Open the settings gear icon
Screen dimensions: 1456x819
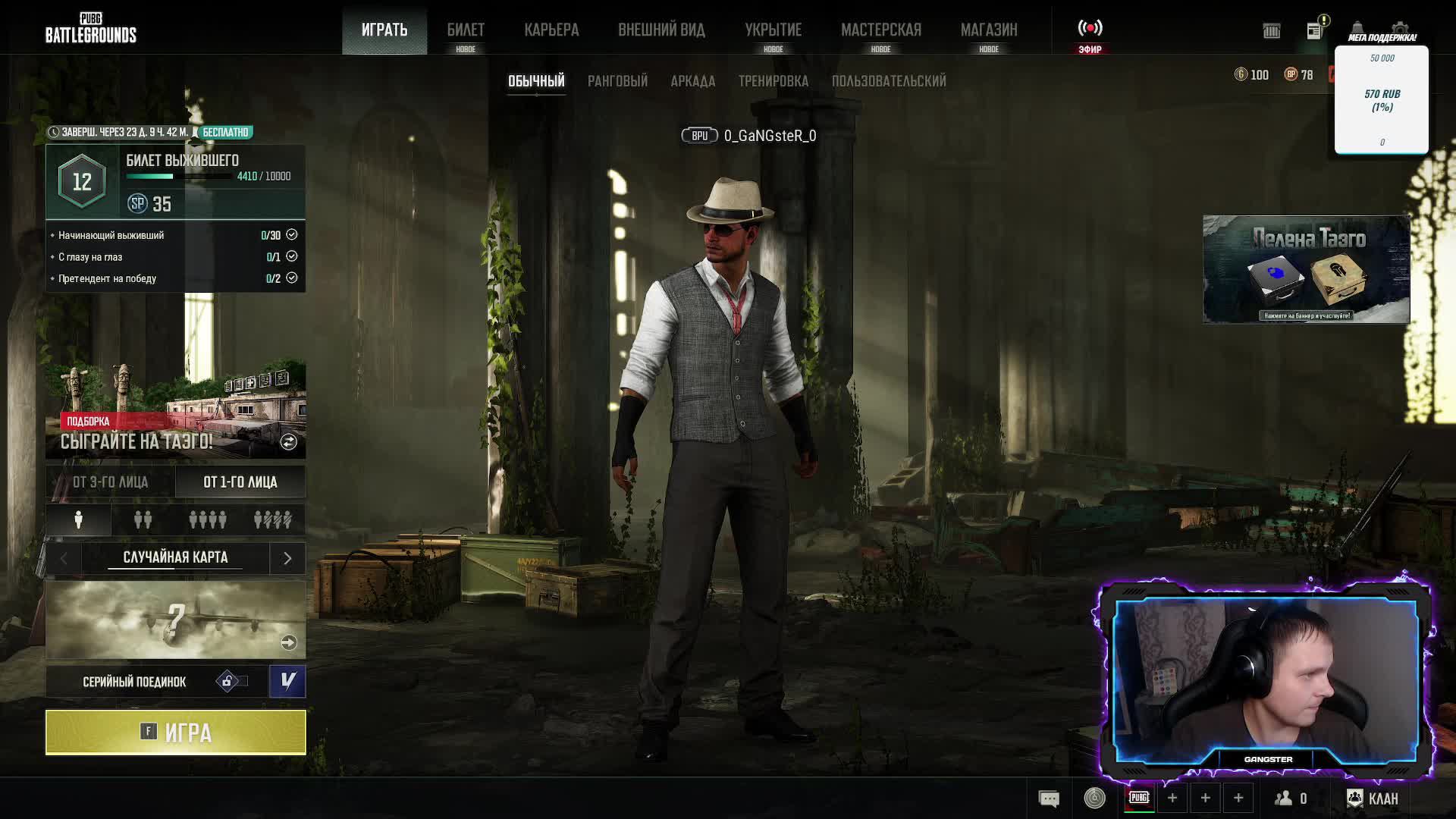coord(1400,29)
